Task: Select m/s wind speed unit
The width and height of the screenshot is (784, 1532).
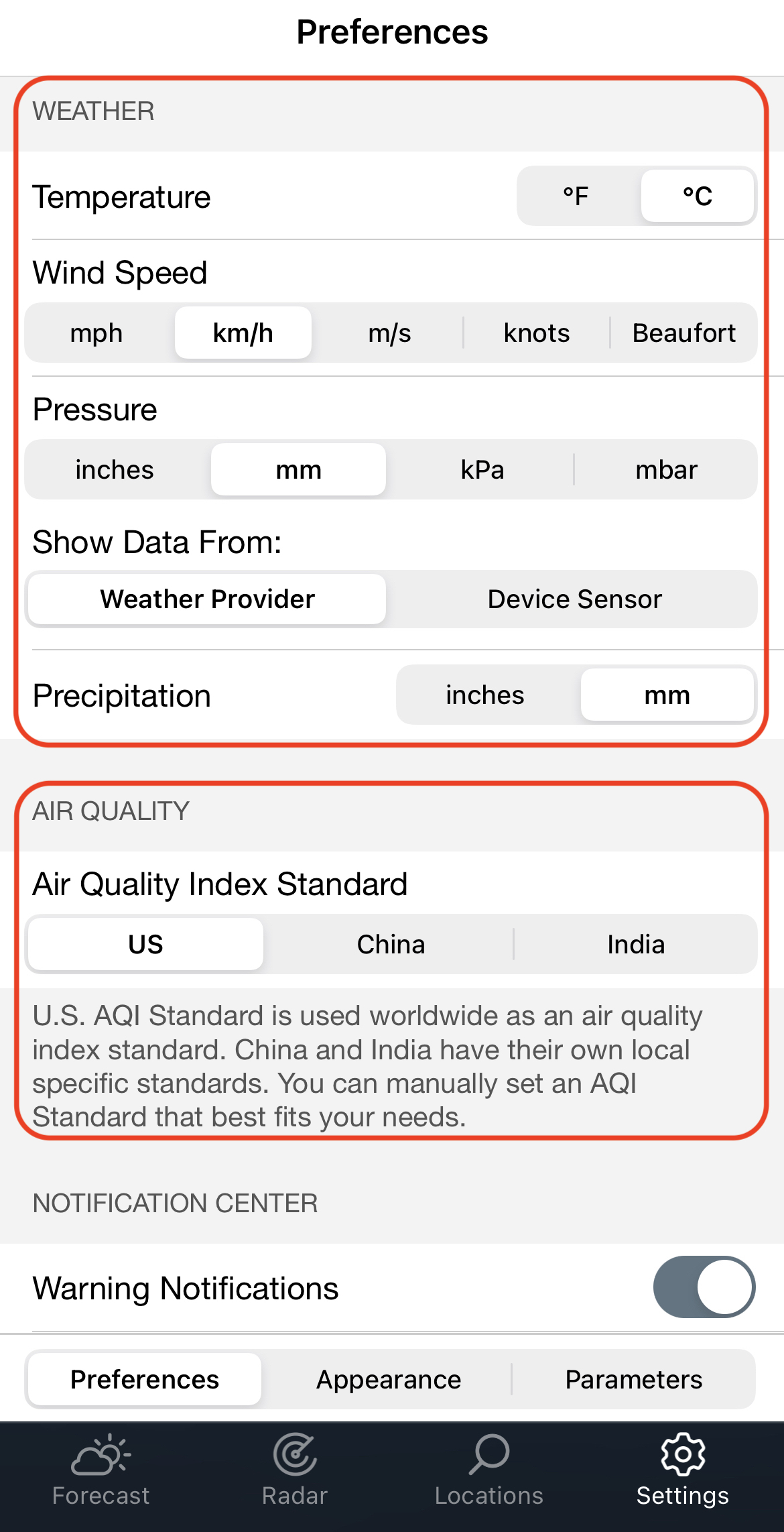Action: (389, 333)
